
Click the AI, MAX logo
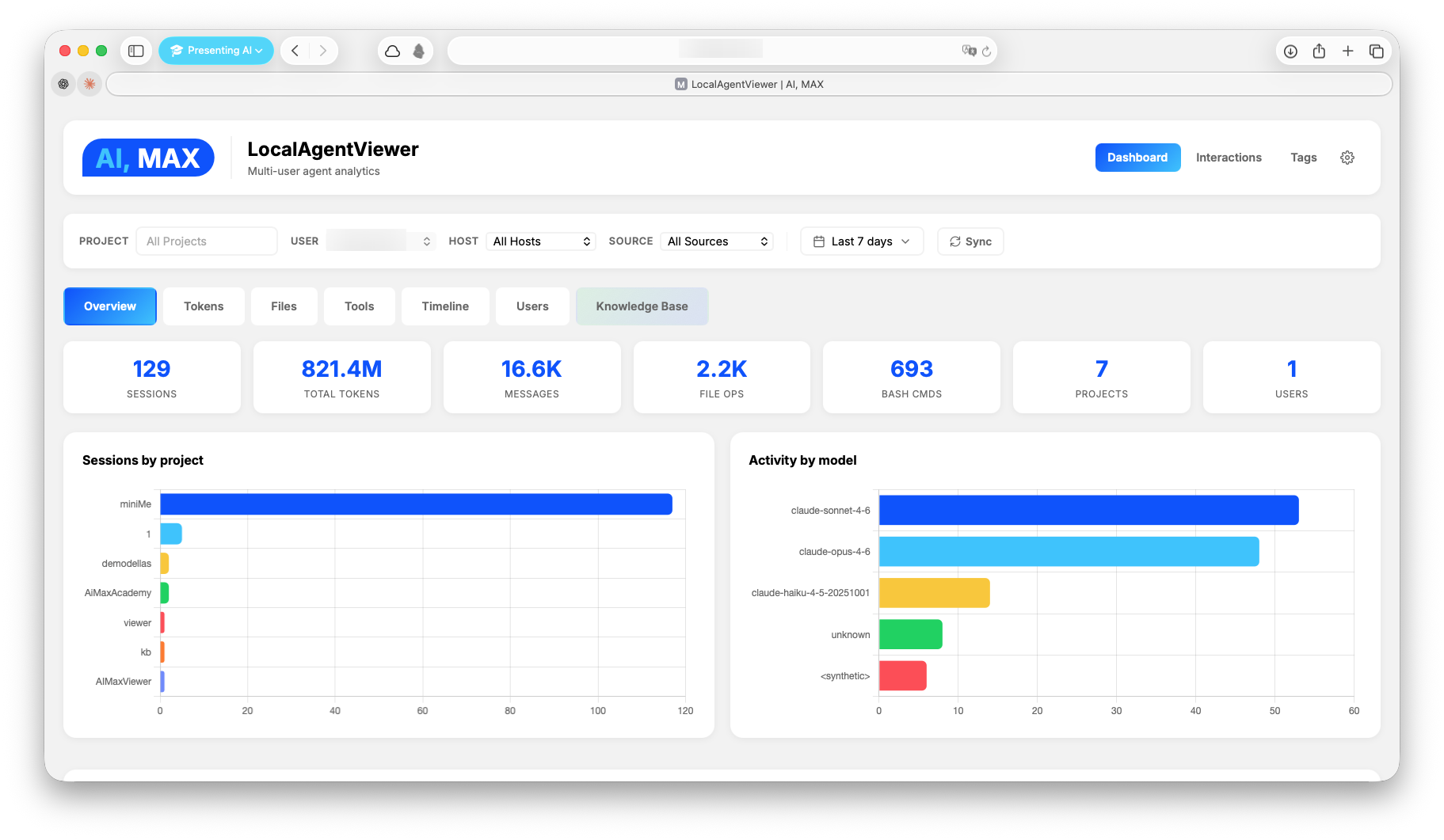147,157
